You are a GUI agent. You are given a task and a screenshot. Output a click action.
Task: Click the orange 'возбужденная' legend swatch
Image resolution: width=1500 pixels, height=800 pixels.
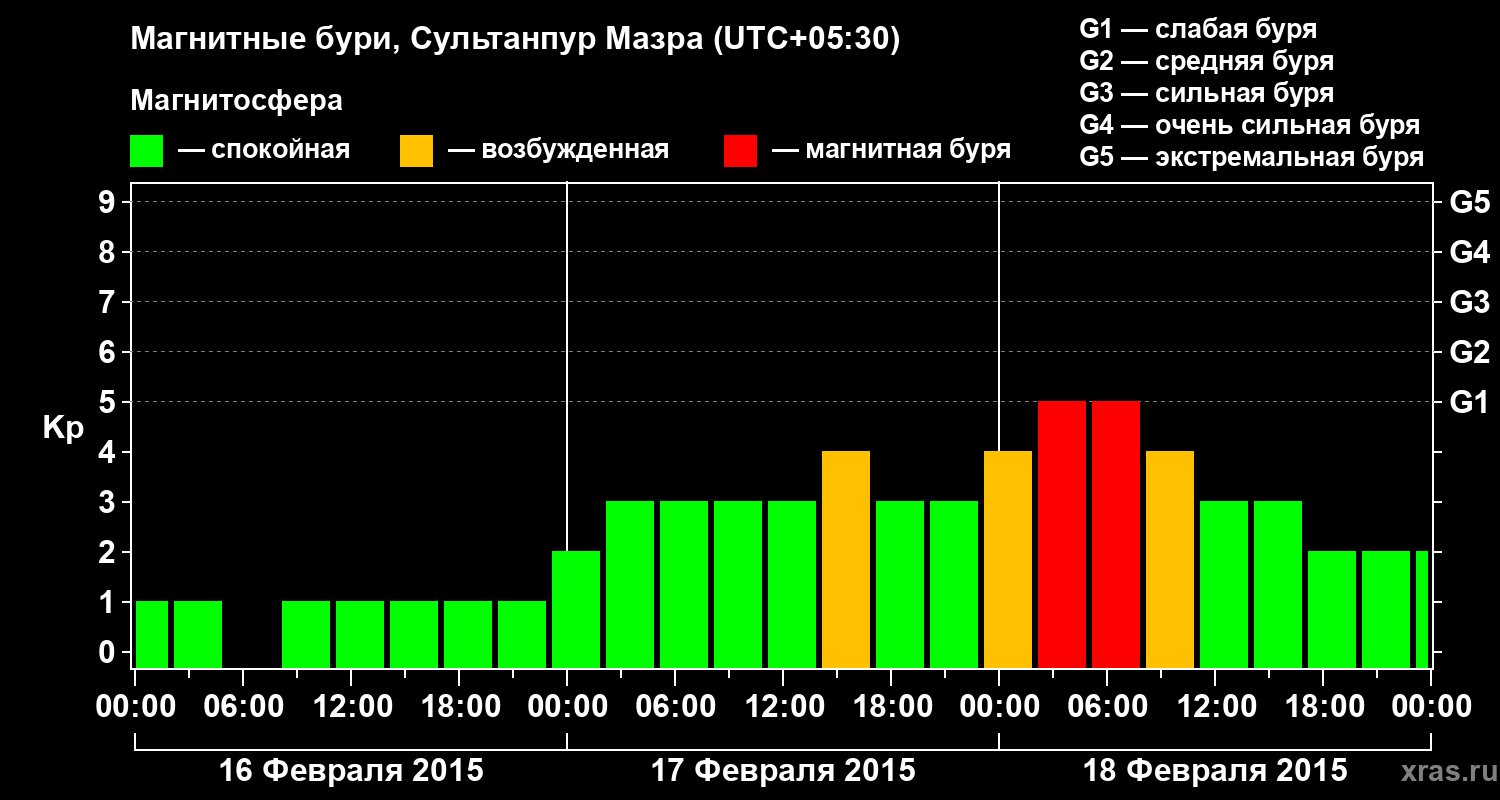tap(416, 151)
